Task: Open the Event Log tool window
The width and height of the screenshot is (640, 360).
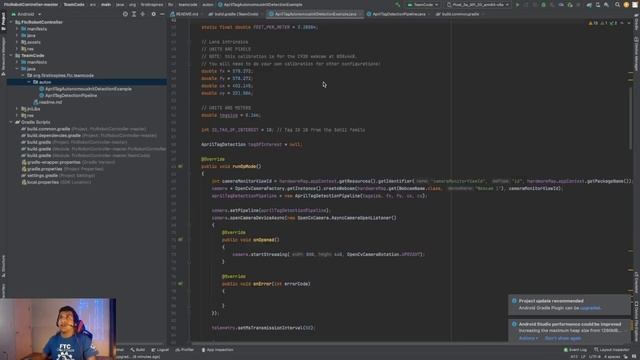Action: 575,350
